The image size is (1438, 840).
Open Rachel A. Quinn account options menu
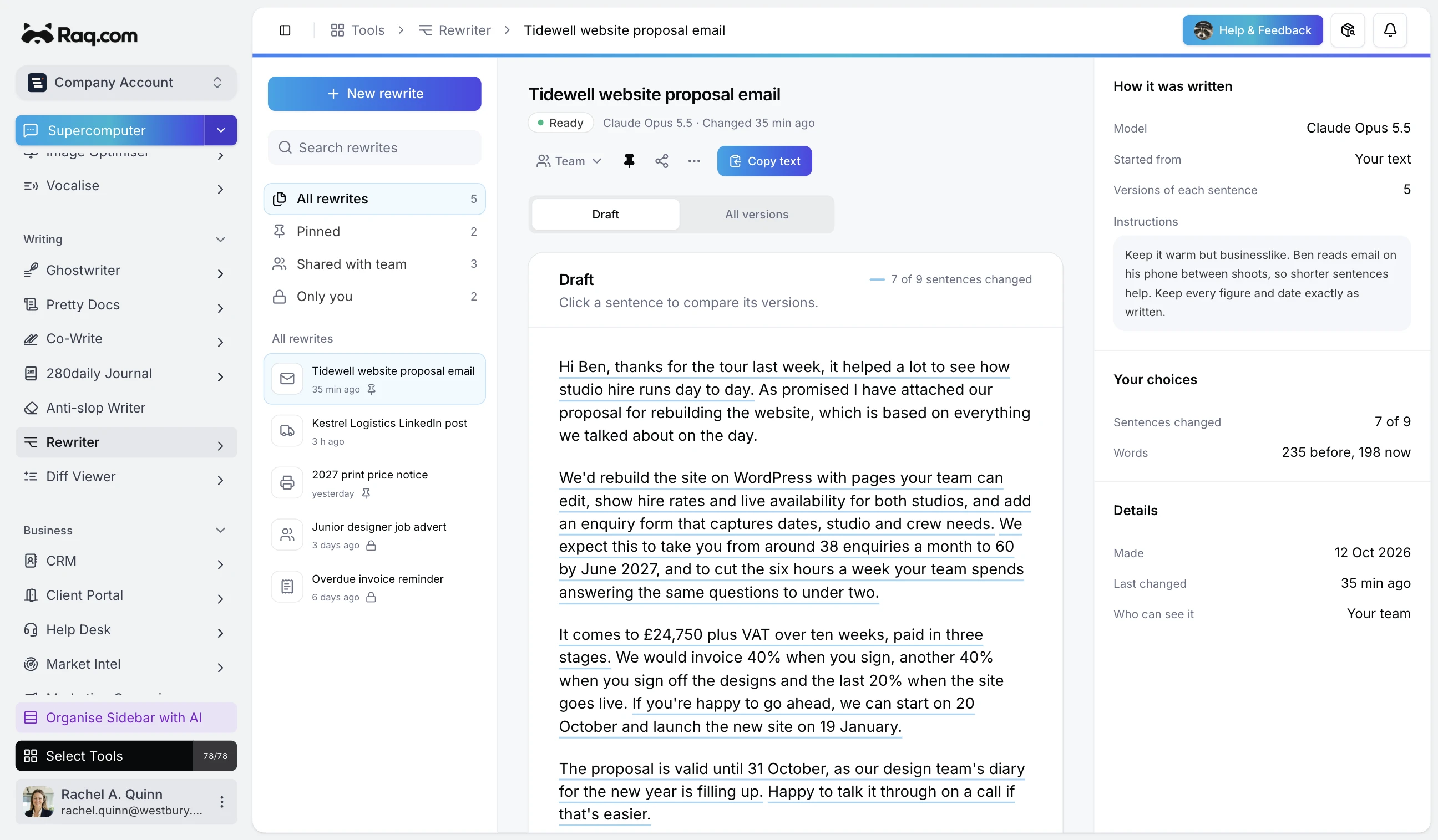pyautogui.click(x=221, y=801)
